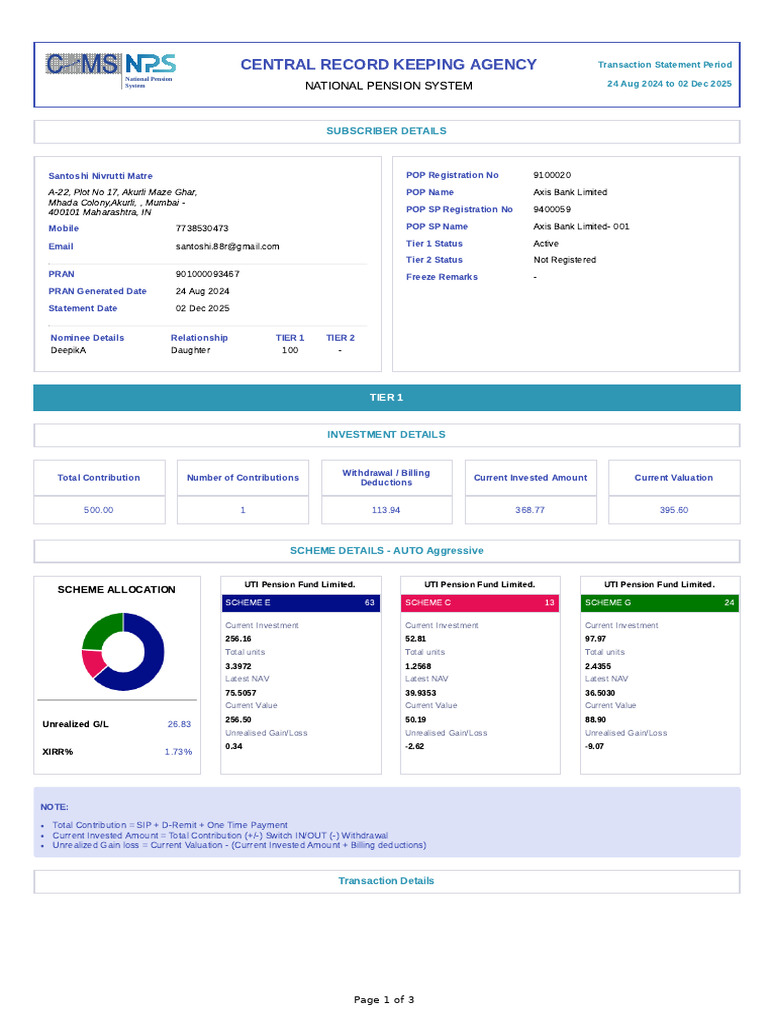This screenshot has height=1024, width=768.
Task: Click POP Registration No value 9100020
Action: coord(552,175)
